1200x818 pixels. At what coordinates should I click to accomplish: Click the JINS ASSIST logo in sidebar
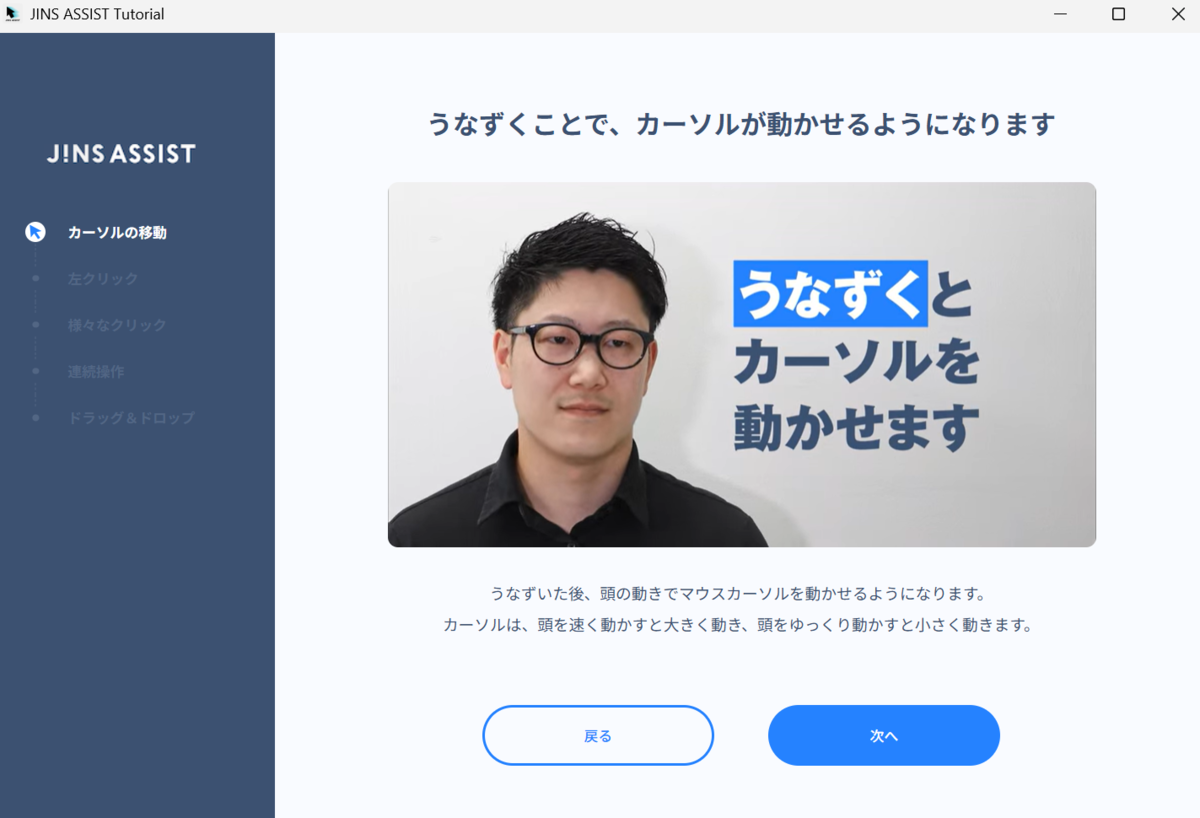[x=121, y=154]
